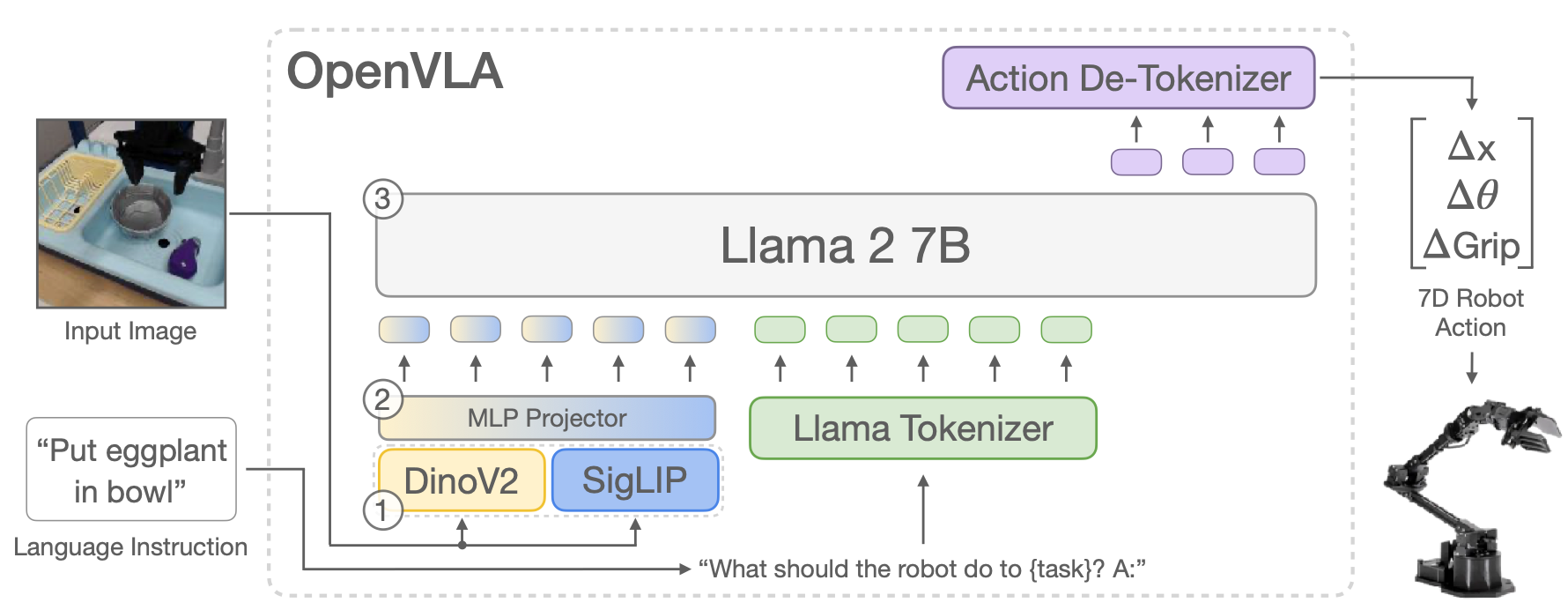Click the "7D Robot Action" label
Image resolution: width=1568 pixels, height=610 pixels.
pos(1470,313)
